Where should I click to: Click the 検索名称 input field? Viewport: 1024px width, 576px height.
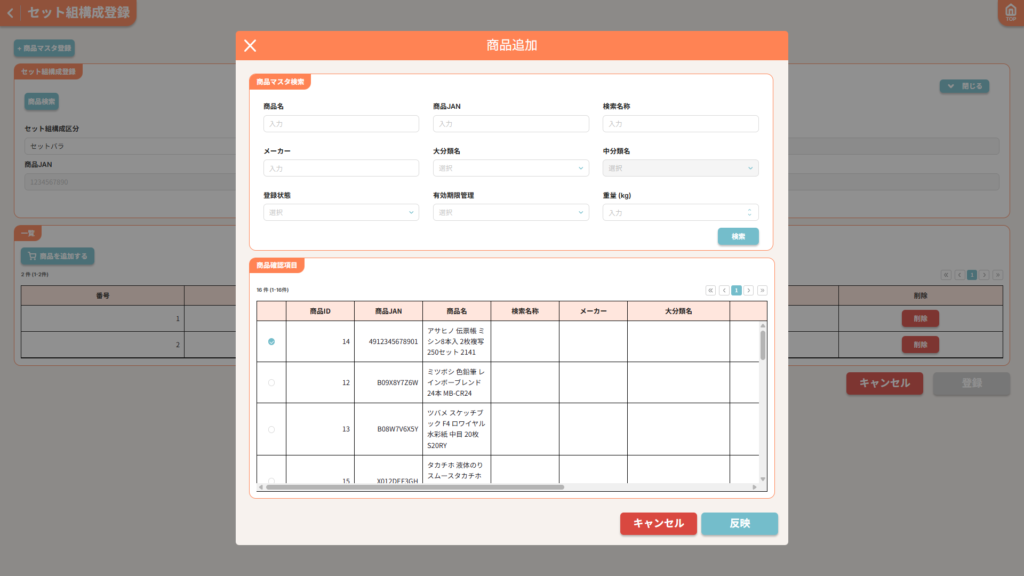pyautogui.click(x=680, y=123)
